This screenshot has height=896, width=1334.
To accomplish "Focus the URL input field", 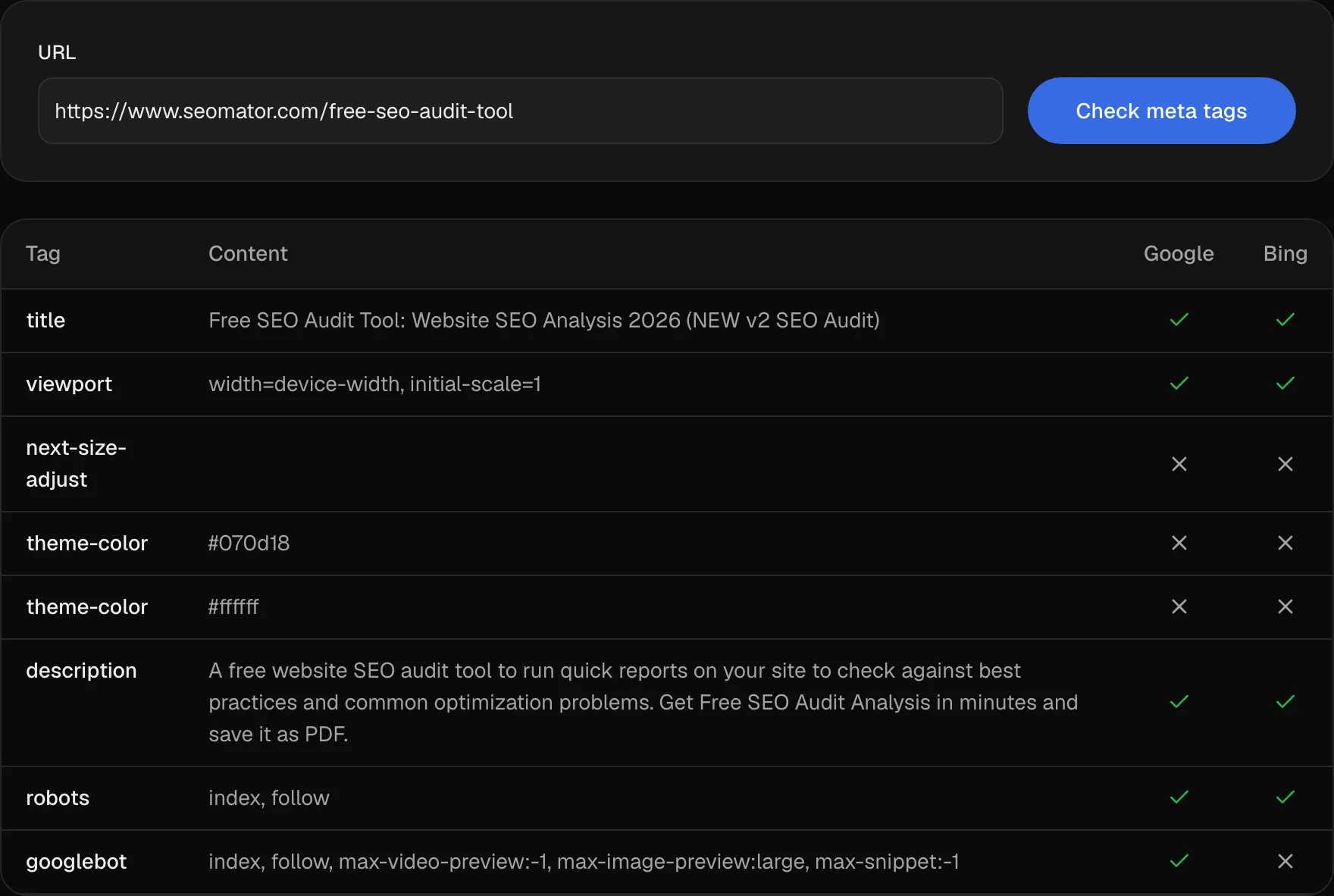I will click(x=521, y=111).
